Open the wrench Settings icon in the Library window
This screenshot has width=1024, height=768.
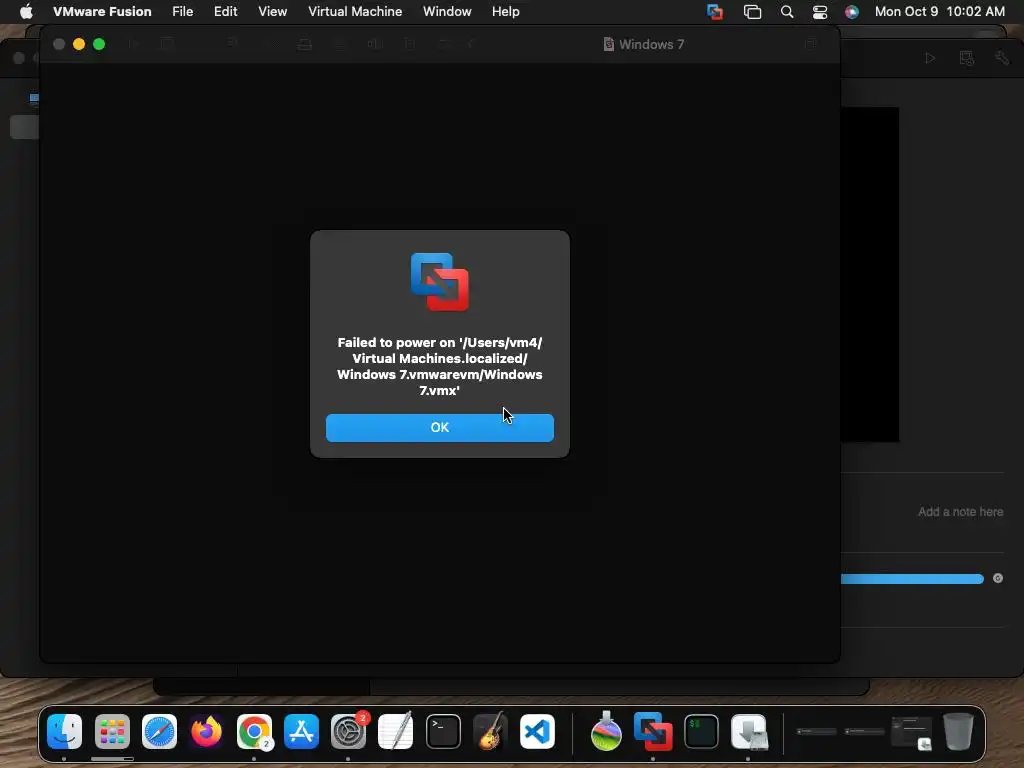[x=1002, y=58]
